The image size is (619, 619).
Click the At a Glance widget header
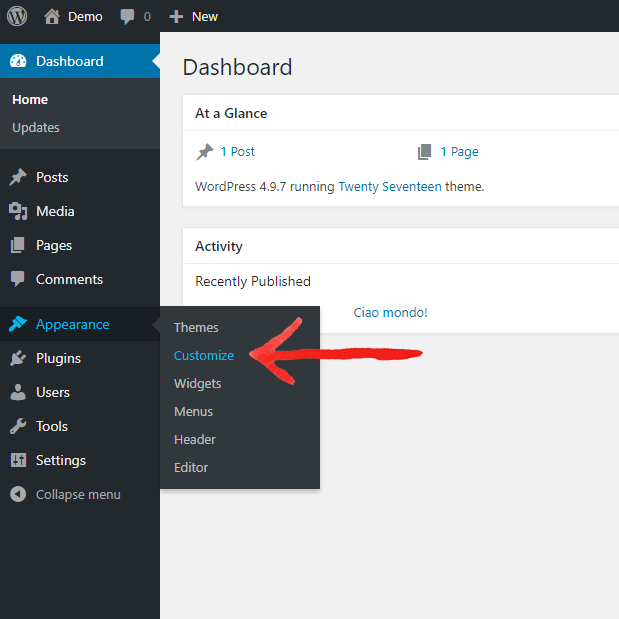(401, 113)
